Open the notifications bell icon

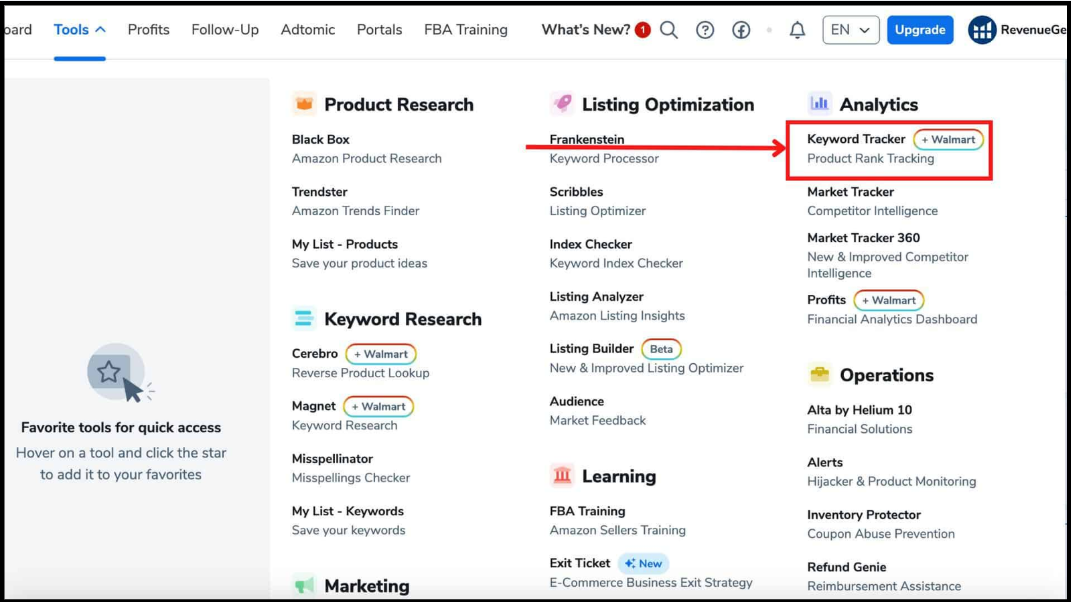(797, 30)
